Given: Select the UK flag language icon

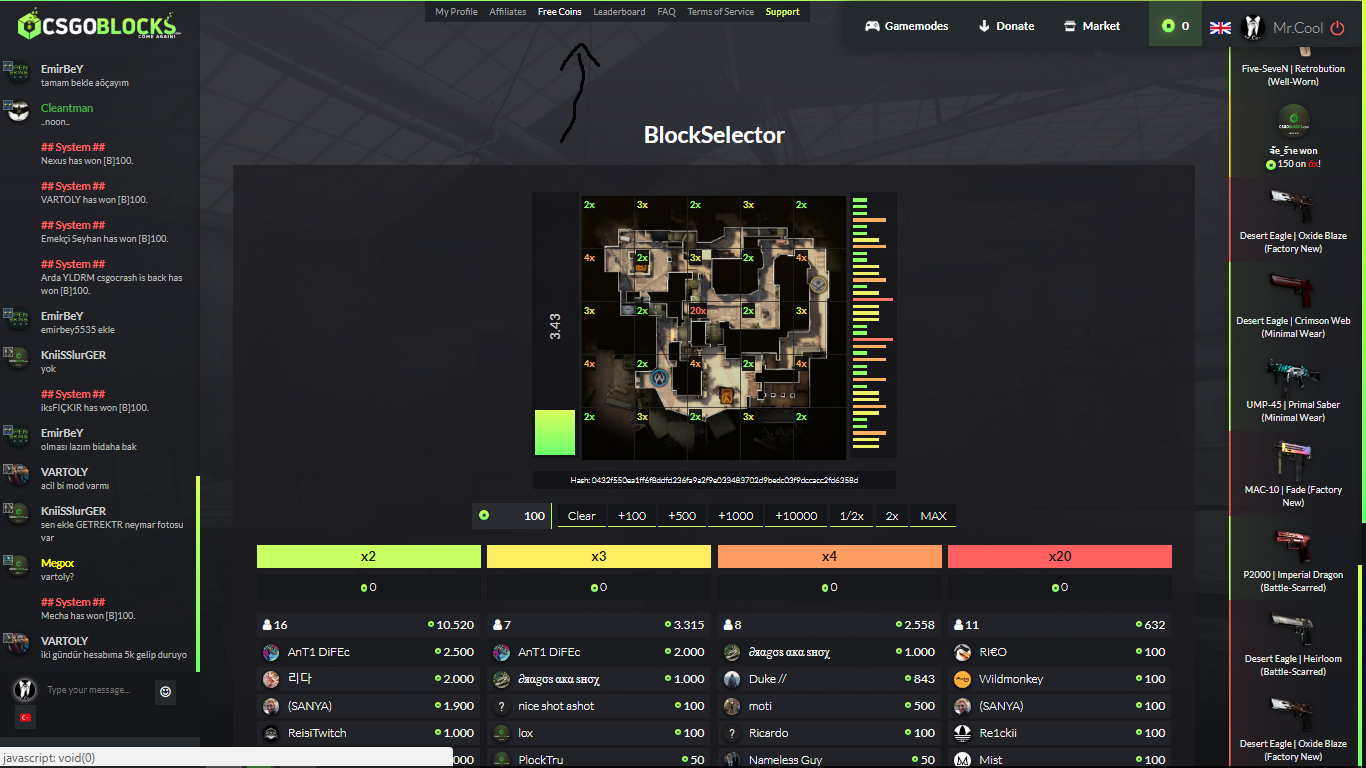Looking at the screenshot, I should (x=1220, y=27).
